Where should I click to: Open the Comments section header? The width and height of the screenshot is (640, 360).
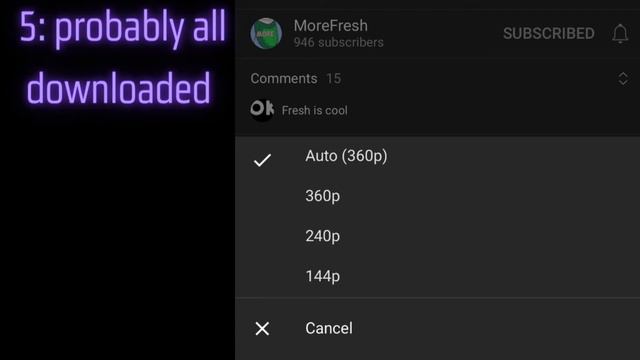pos(284,78)
